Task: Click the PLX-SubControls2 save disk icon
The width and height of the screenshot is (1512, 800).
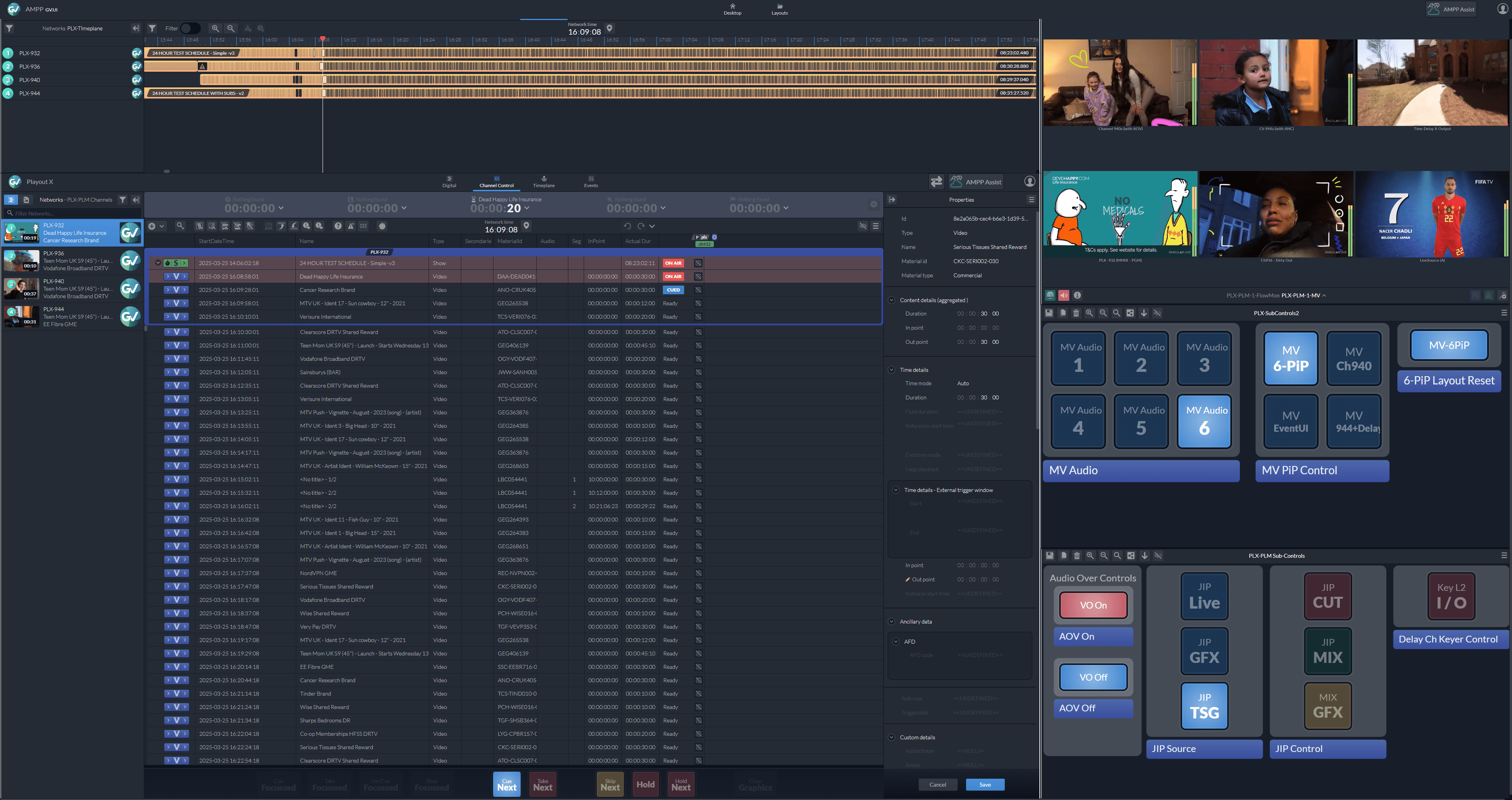Action: pyautogui.click(x=1049, y=313)
